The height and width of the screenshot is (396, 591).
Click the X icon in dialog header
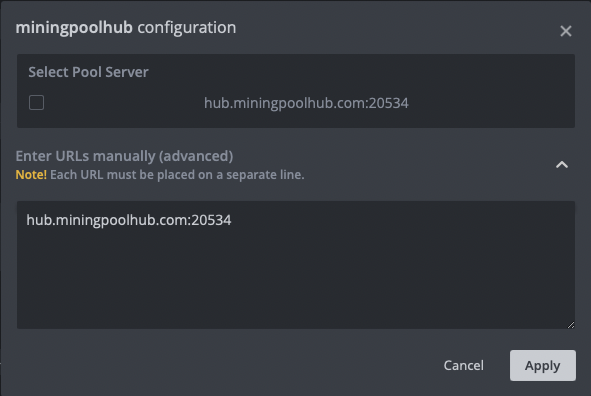[565, 31]
